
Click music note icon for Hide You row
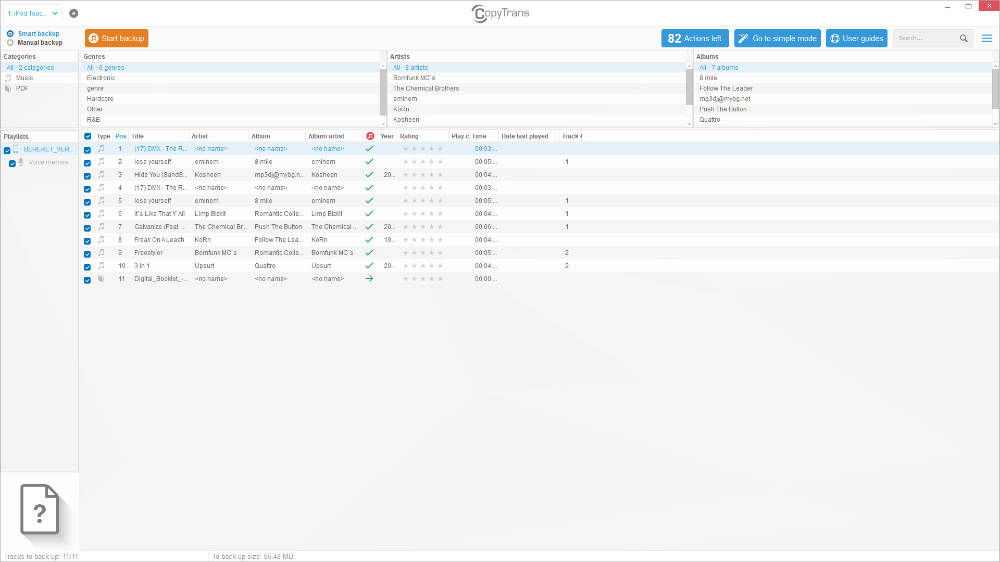101,174
